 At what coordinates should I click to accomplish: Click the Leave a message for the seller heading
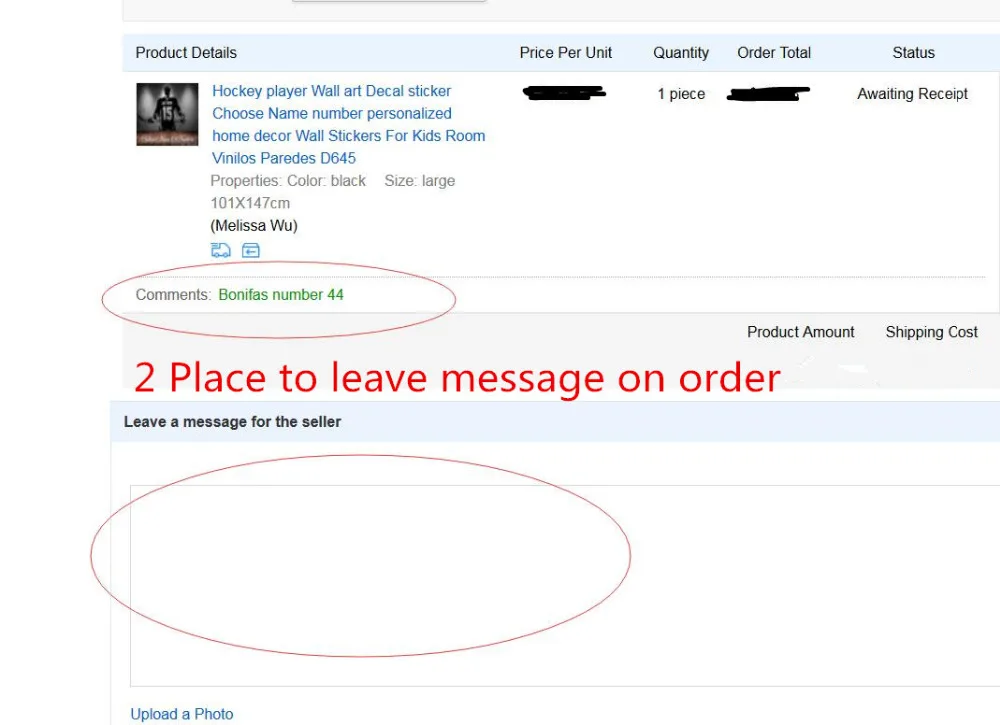pos(232,421)
